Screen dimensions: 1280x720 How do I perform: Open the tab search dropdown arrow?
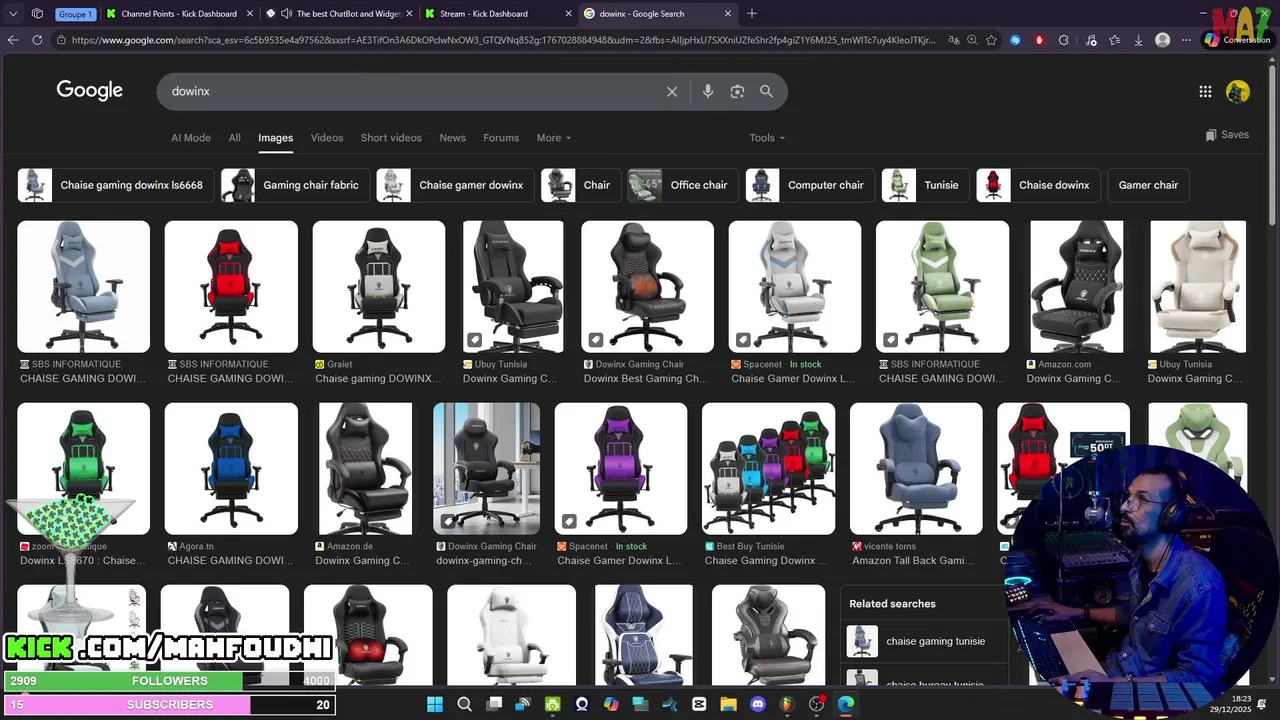coord(13,14)
